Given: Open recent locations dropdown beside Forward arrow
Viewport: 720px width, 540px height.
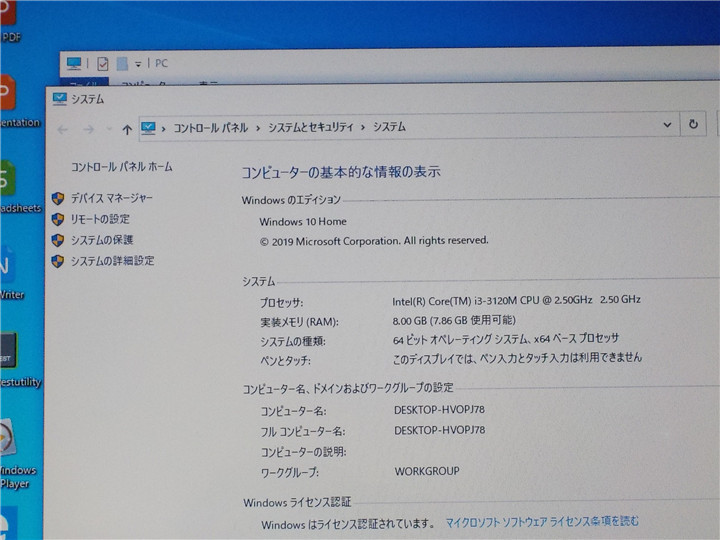Looking at the screenshot, I should tap(109, 129).
